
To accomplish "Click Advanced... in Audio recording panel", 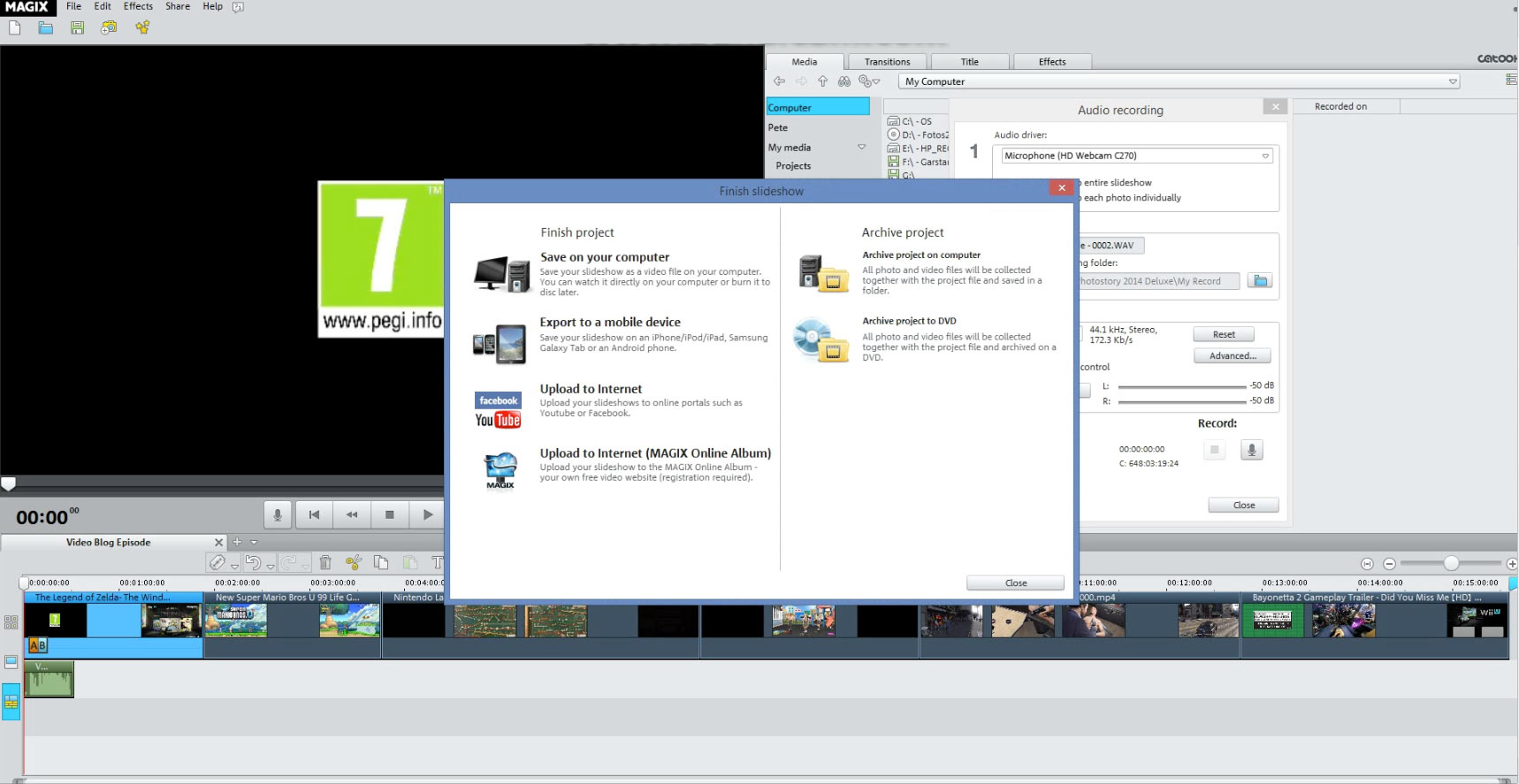I will coord(1232,355).
